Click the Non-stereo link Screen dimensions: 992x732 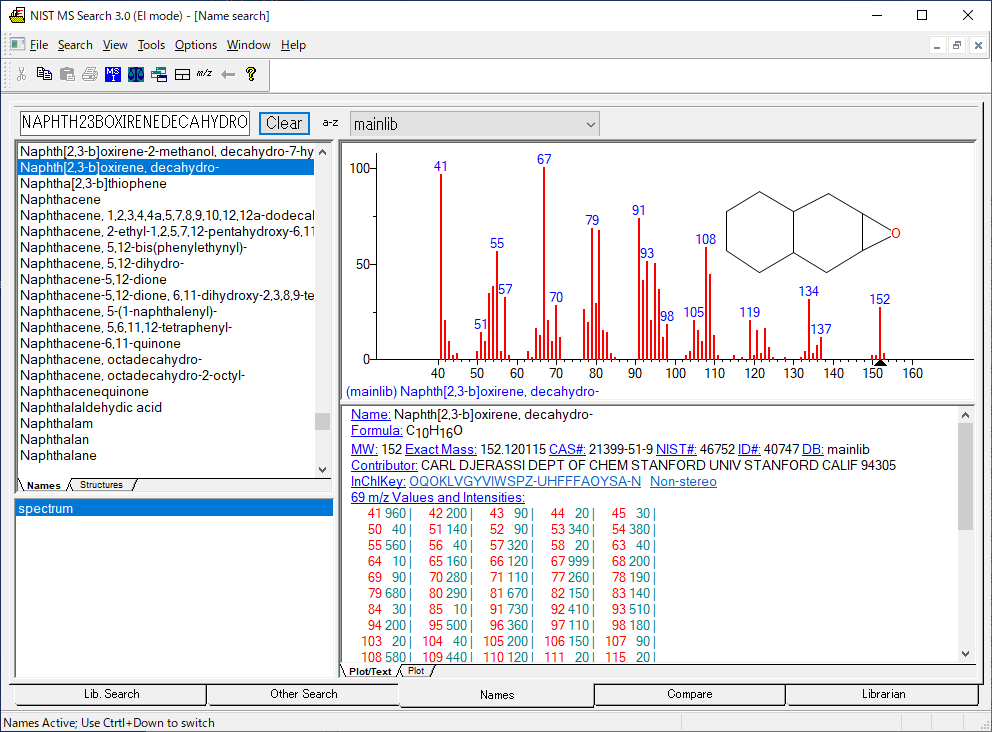click(683, 481)
